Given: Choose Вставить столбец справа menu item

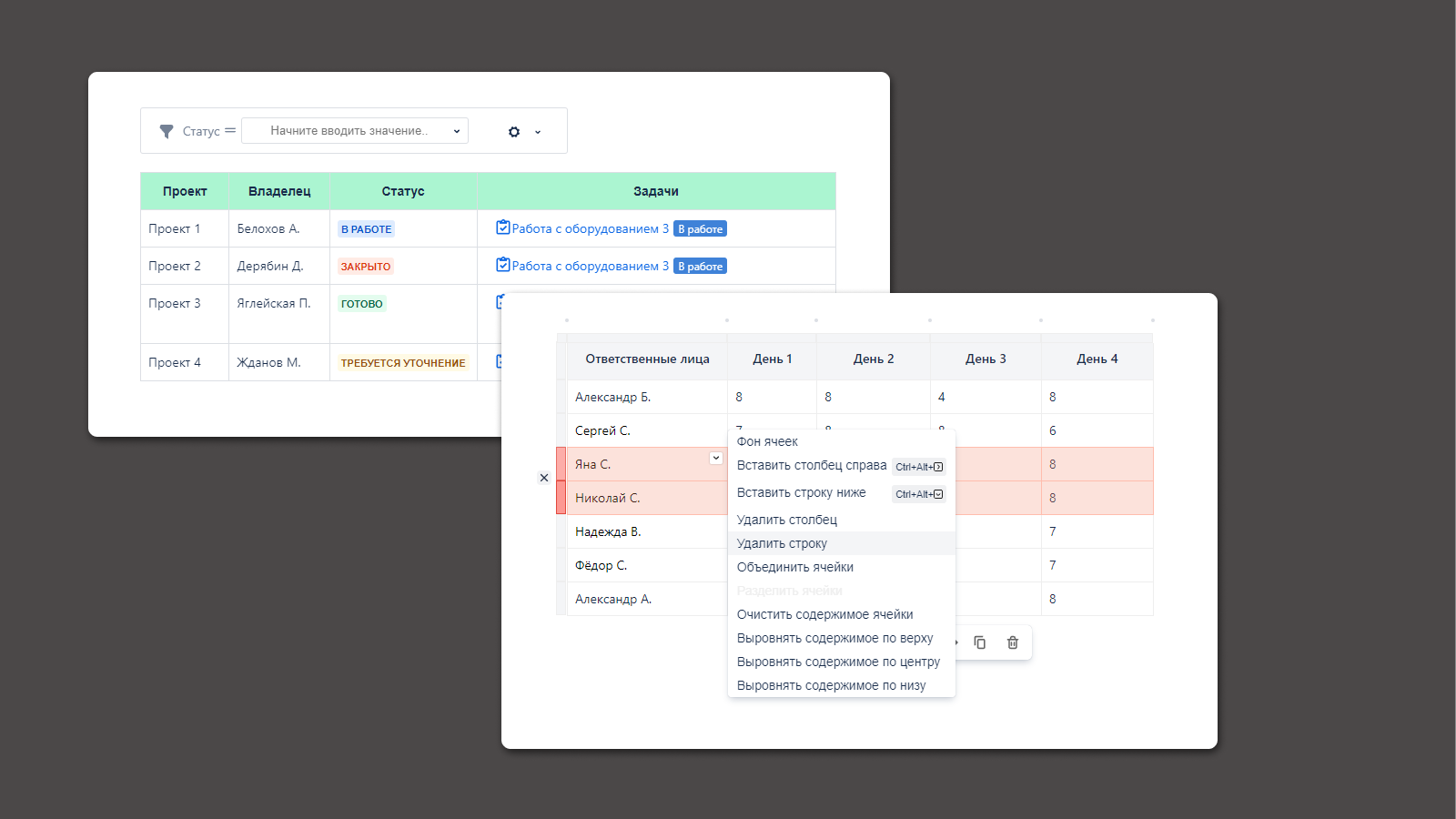Looking at the screenshot, I should click(811, 465).
